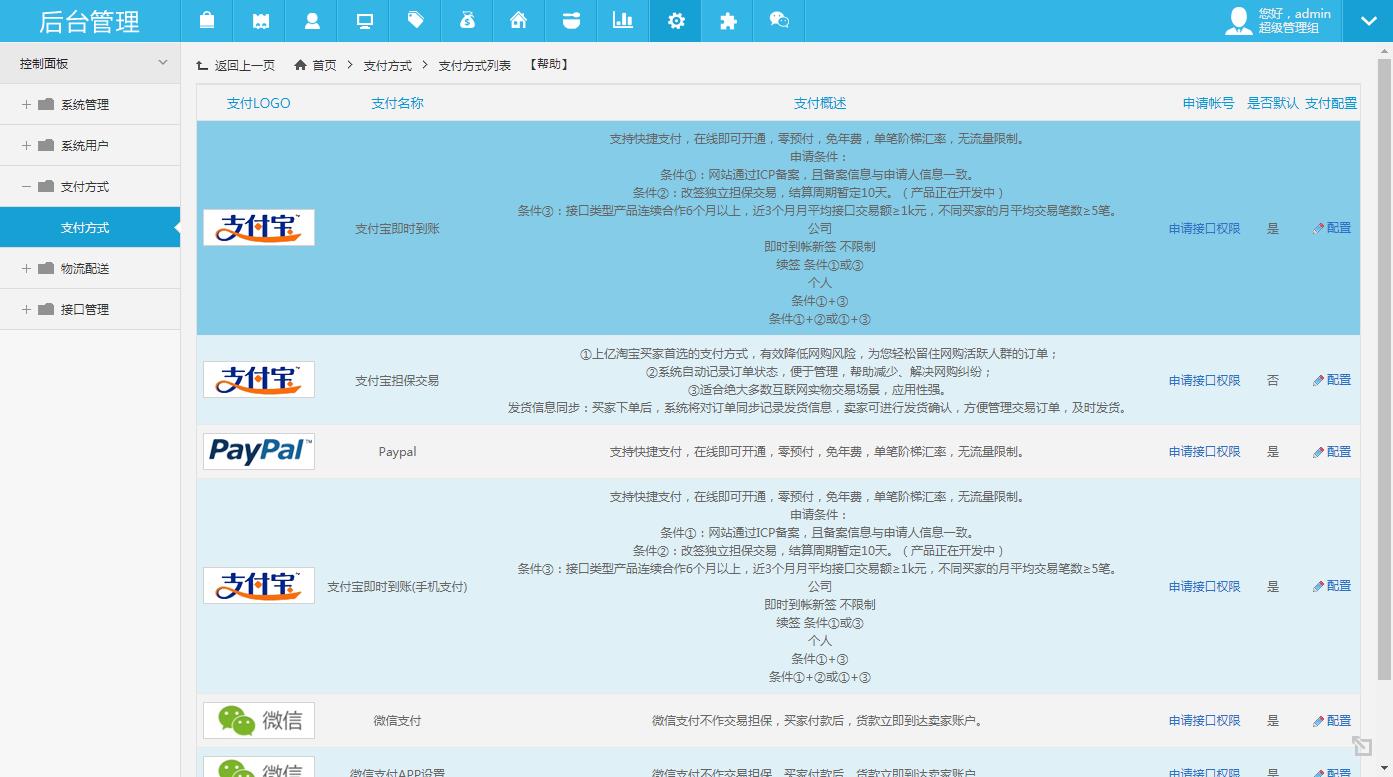The width and height of the screenshot is (1393, 777).
Task: Open the coupon/receipt icon in top navigation
Action: (x=260, y=21)
